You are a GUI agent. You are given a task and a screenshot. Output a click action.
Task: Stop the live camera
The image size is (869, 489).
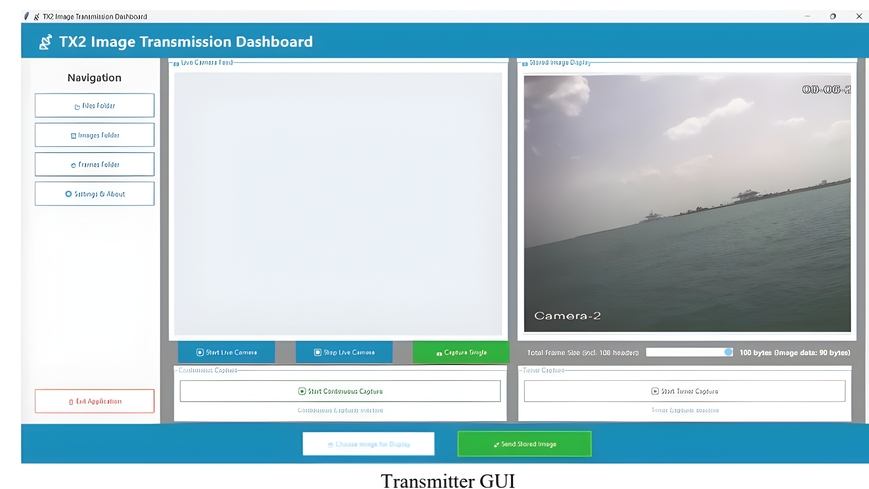[x=344, y=352]
